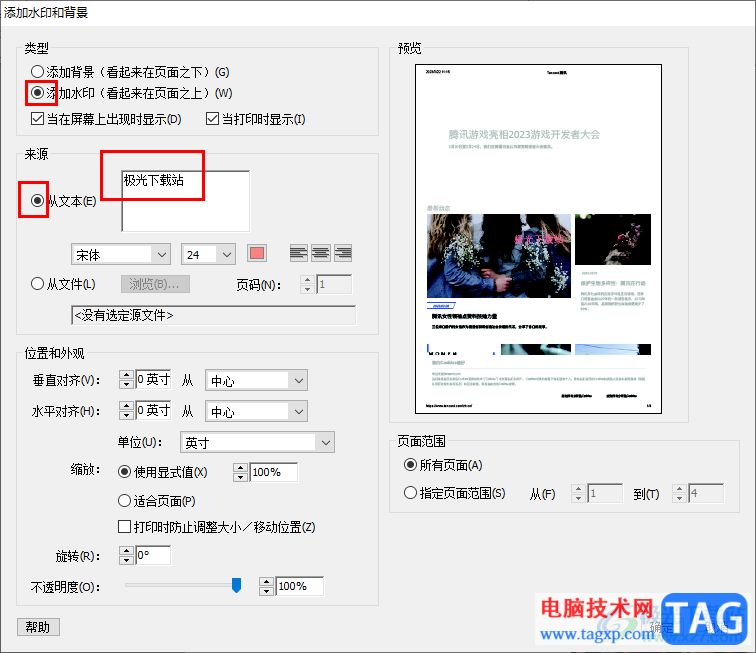Increase scale percentage with up arrow

(241, 467)
